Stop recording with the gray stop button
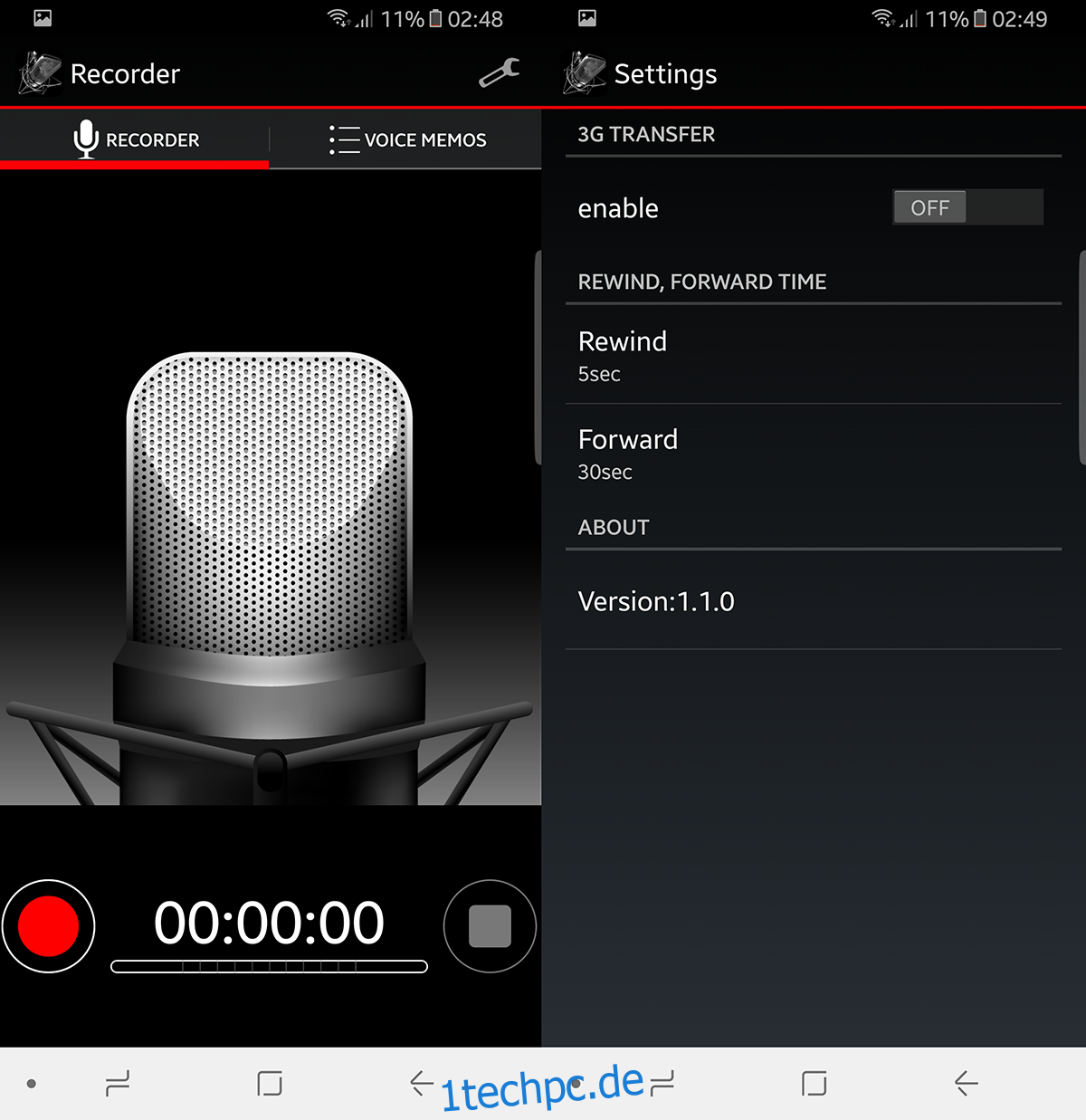The width and height of the screenshot is (1086, 1120). [490, 926]
